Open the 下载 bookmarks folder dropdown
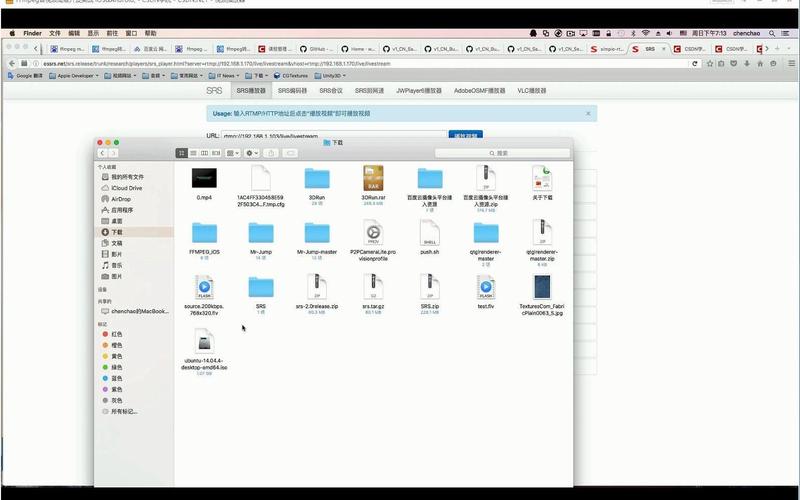This screenshot has width=800, height=500. 258,75
